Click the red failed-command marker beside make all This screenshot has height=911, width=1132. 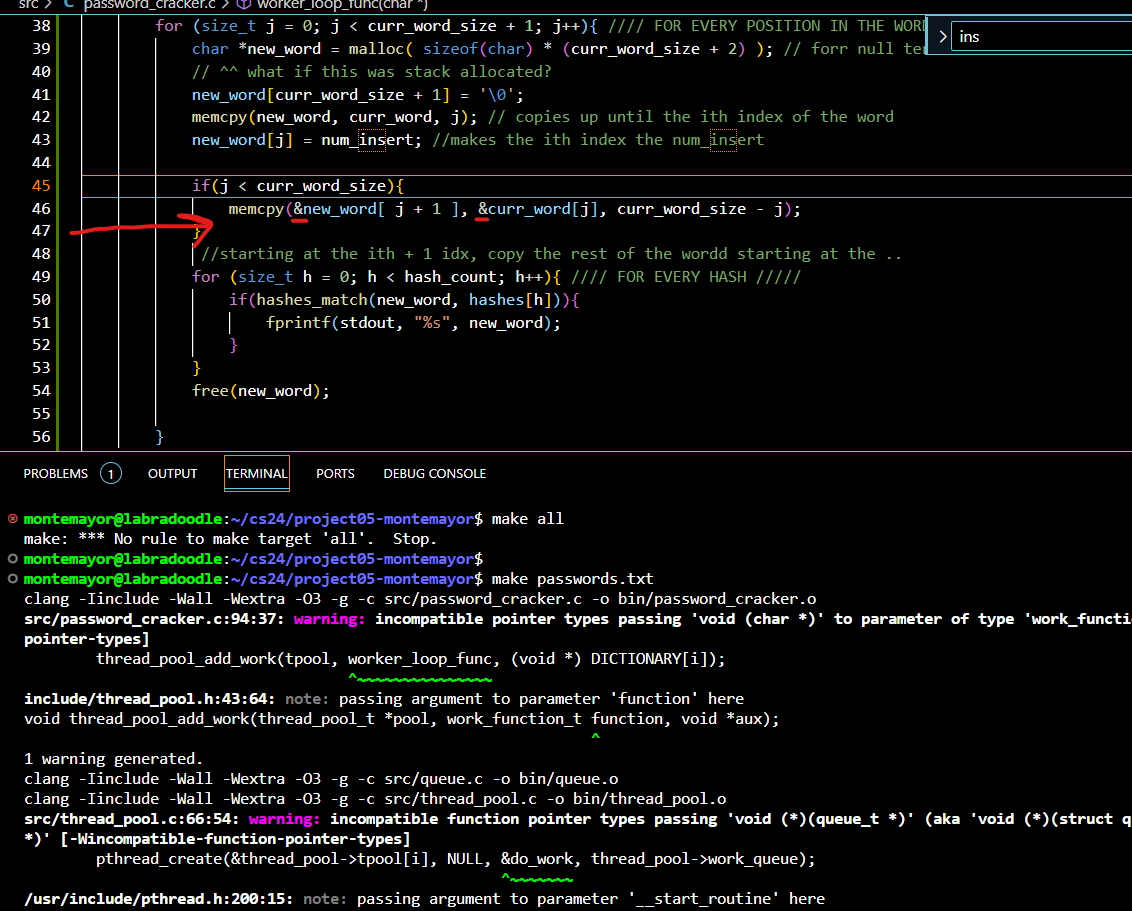click(x=12, y=519)
